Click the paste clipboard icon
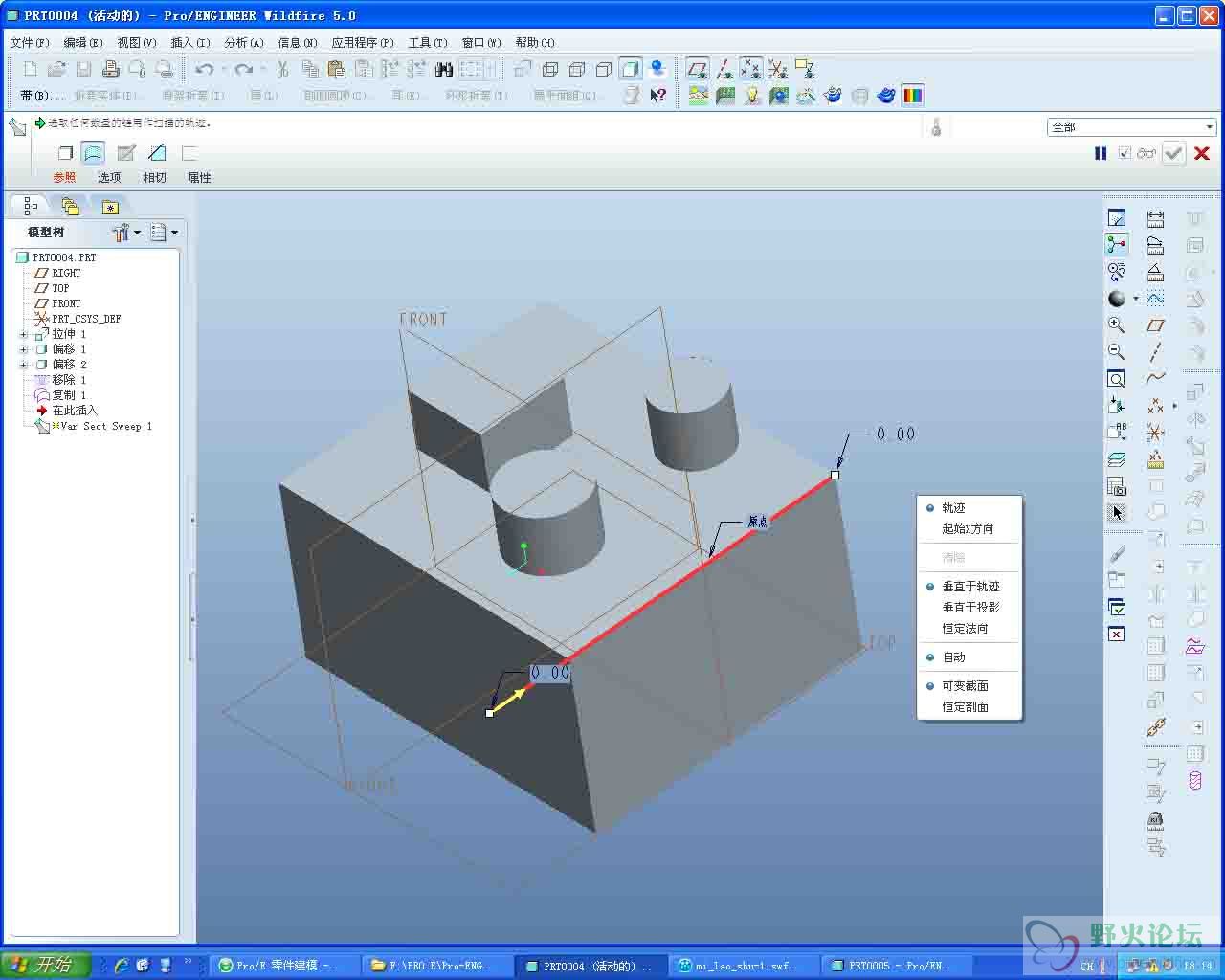 tap(337, 69)
